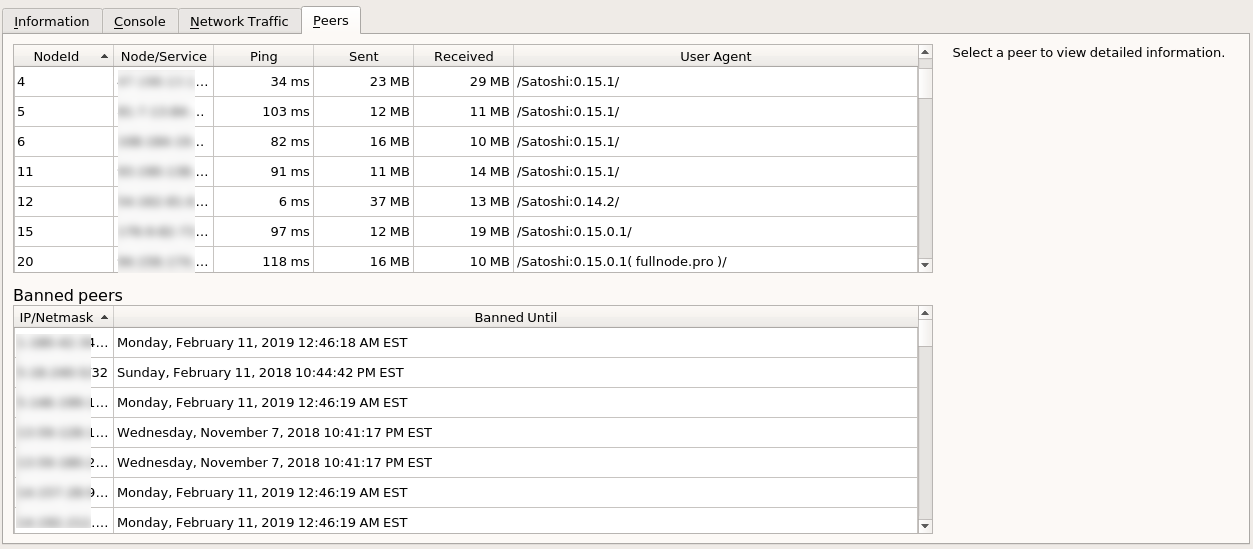Image resolution: width=1253 pixels, height=549 pixels.
Task: Open the Console tab
Action: coord(139,21)
